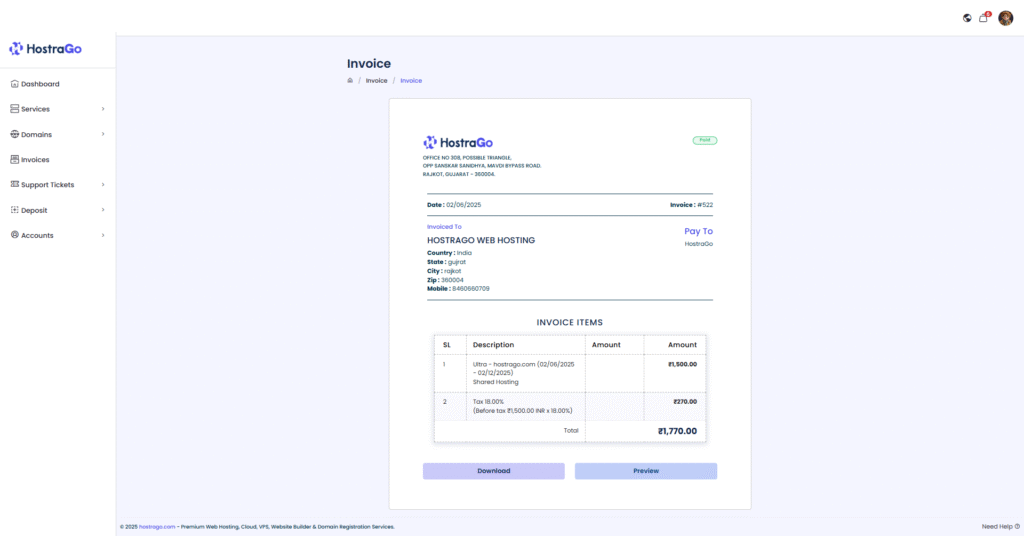The height and width of the screenshot is (536, 1024).
Task: Click the Paid status badge
Action: [x=705, y=140]
